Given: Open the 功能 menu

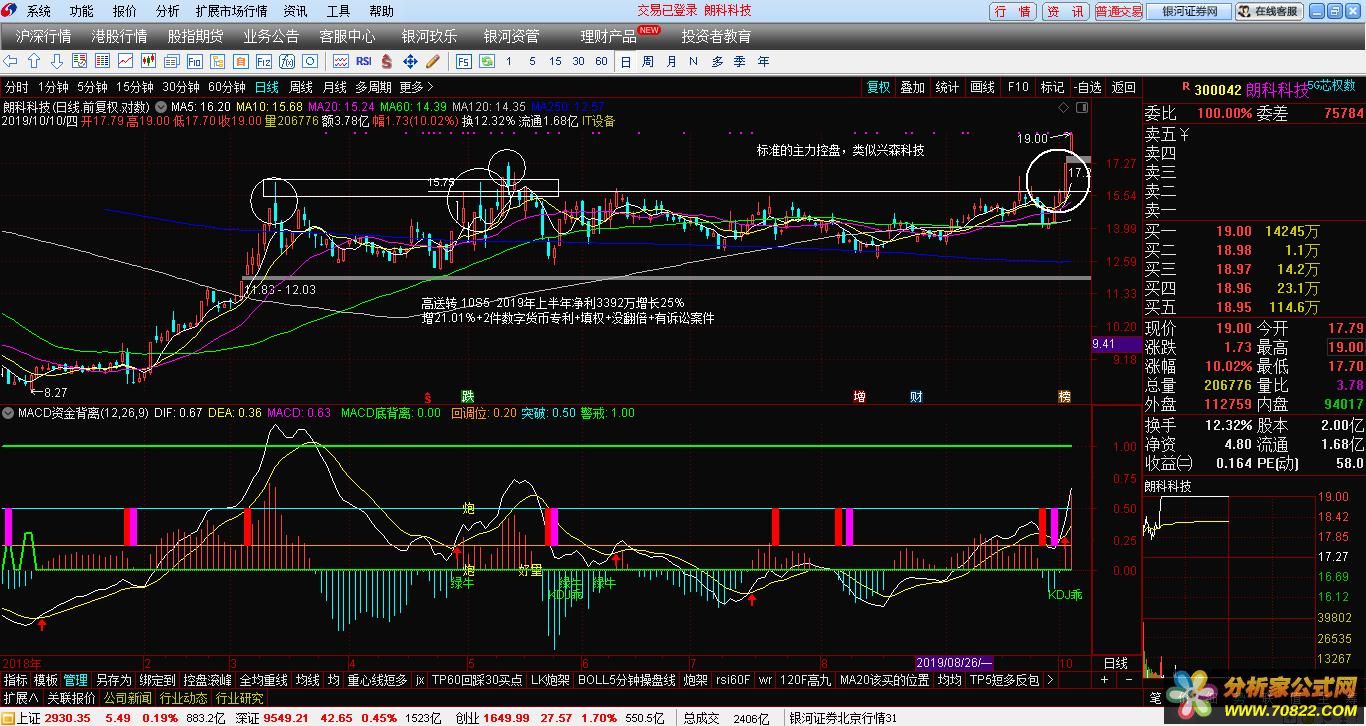Looking at the screenshot, I should point(82,11).
